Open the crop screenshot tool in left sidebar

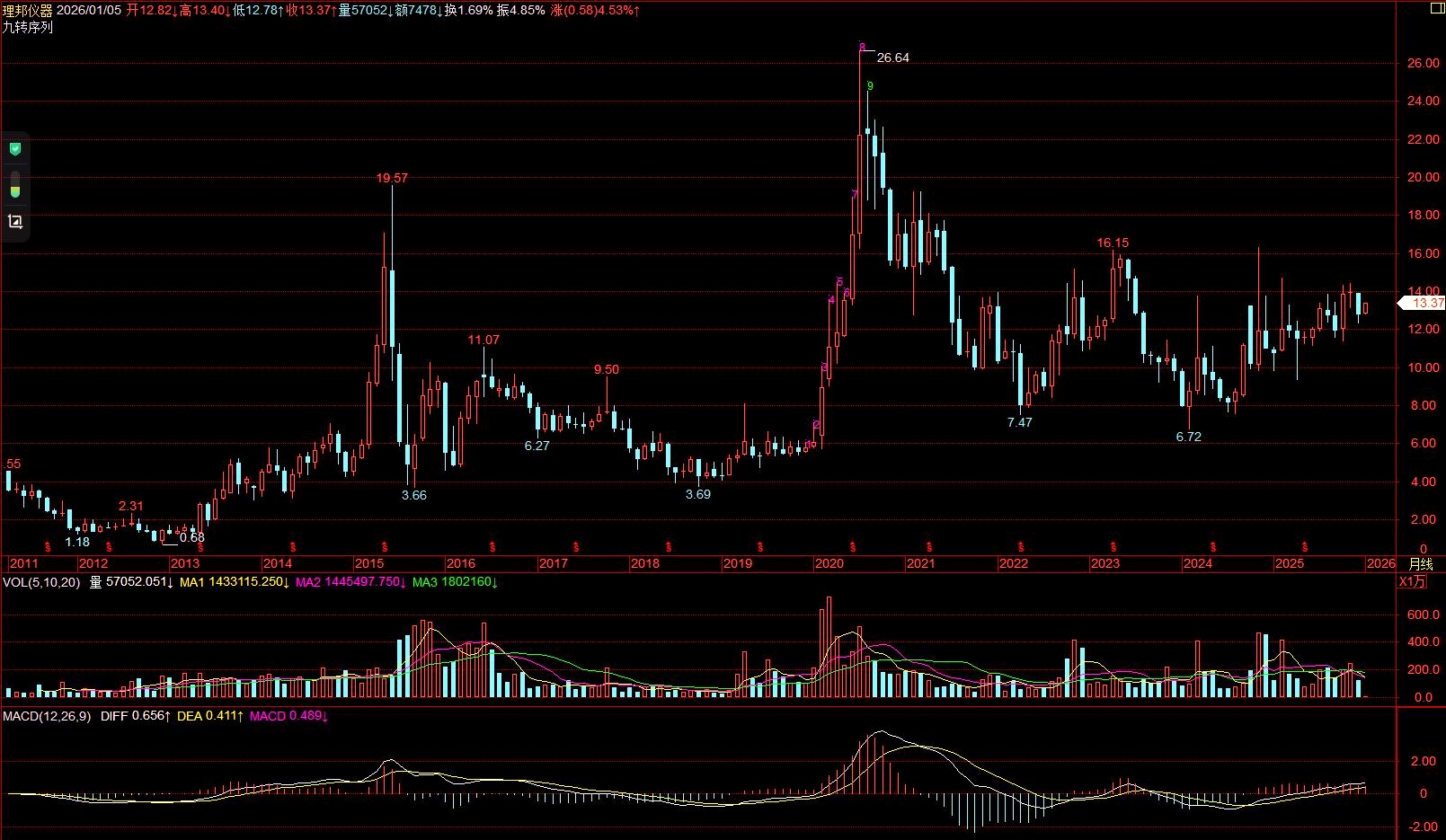[14, 222]
